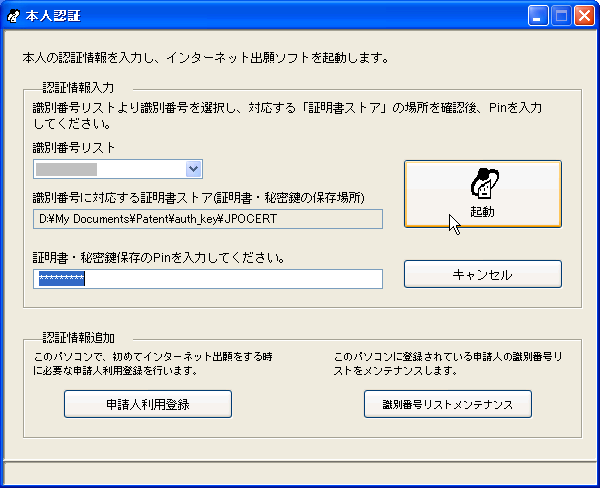Expand the 識別番号リスト dropdown arrow
Viewport: 600px width, 488px height.
click(194, 169)
